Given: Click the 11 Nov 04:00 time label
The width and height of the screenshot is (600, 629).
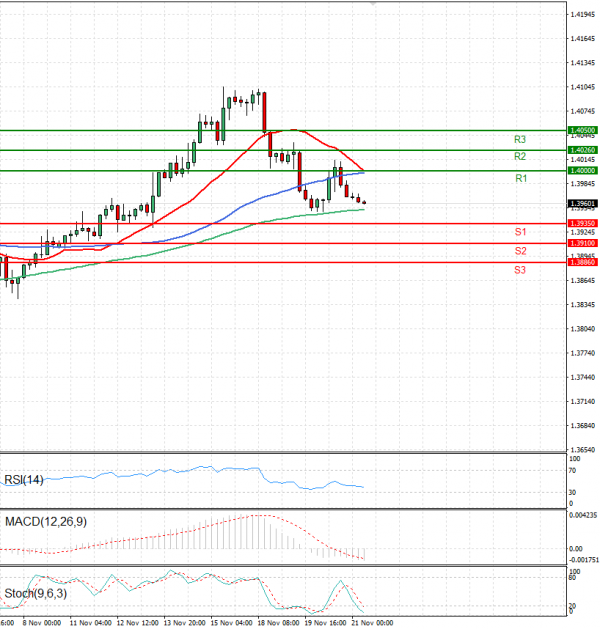Looking at the screenshot, I should click(91, 623).
